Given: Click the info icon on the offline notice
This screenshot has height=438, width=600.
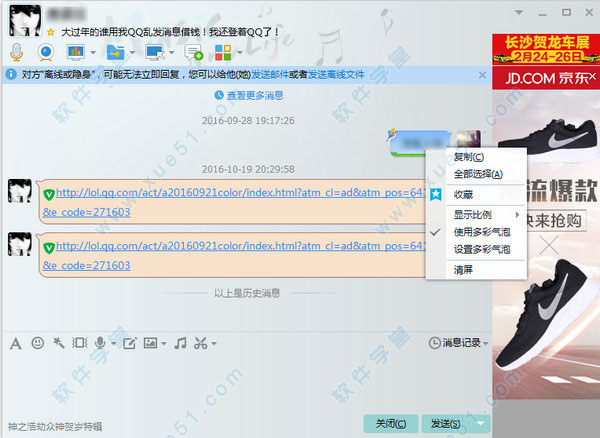Looking at the screenshot, I should (x=11, y=74).
